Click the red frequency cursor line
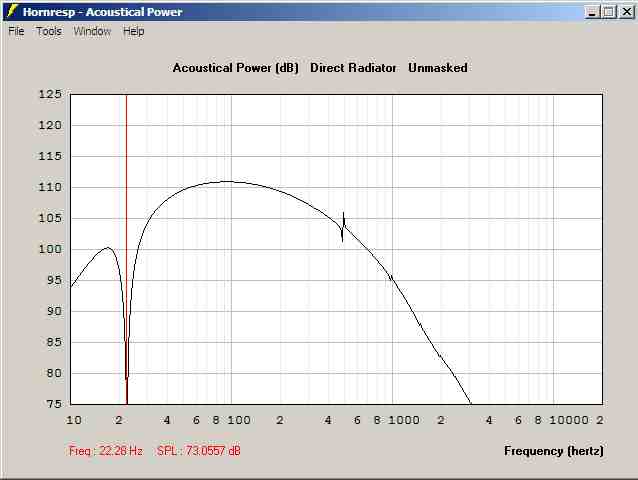Image resolution: width=638 pixels, height=480 pixels. (x=127, y=249)
